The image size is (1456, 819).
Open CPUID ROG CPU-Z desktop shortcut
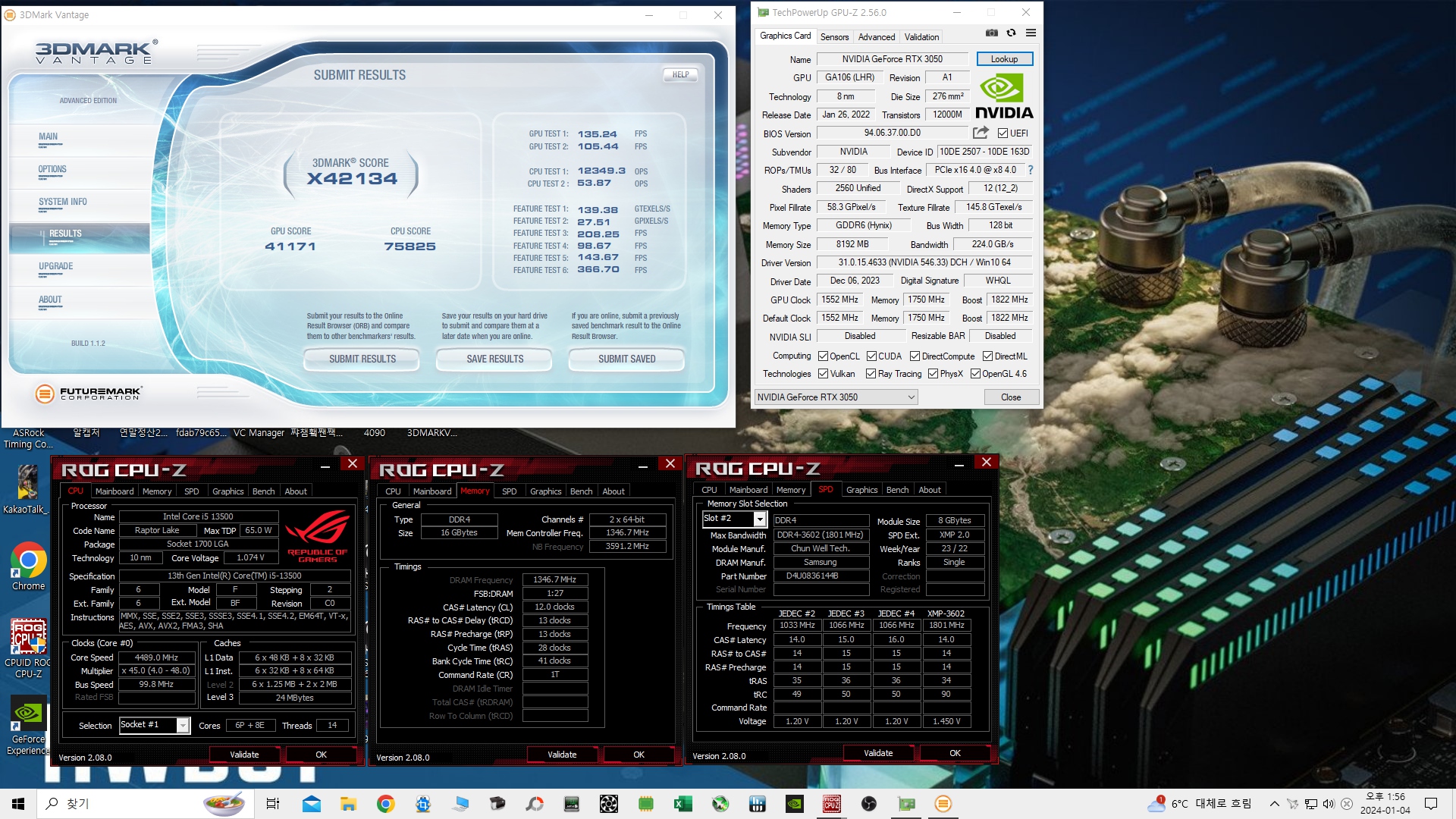click(28, 648)
